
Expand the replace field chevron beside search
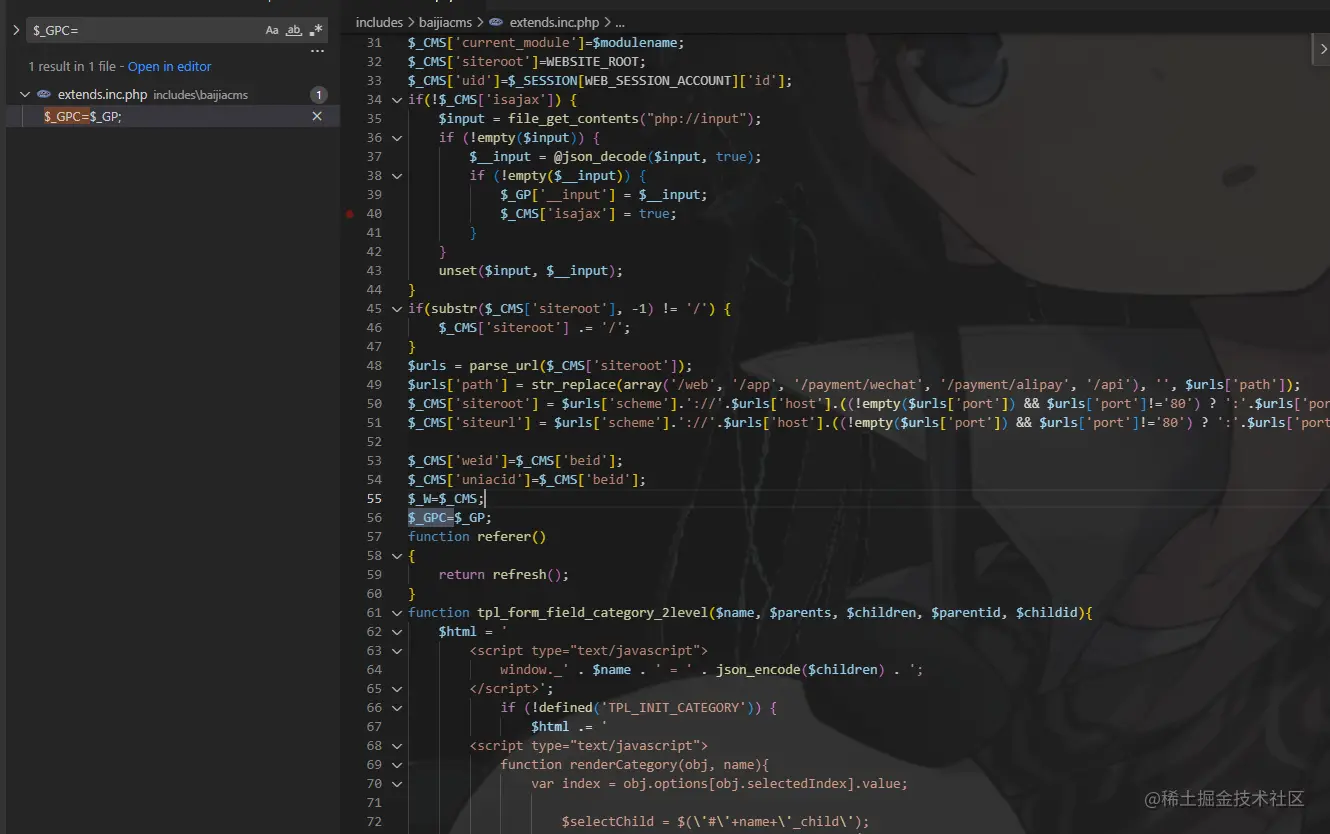coord(16,31)
